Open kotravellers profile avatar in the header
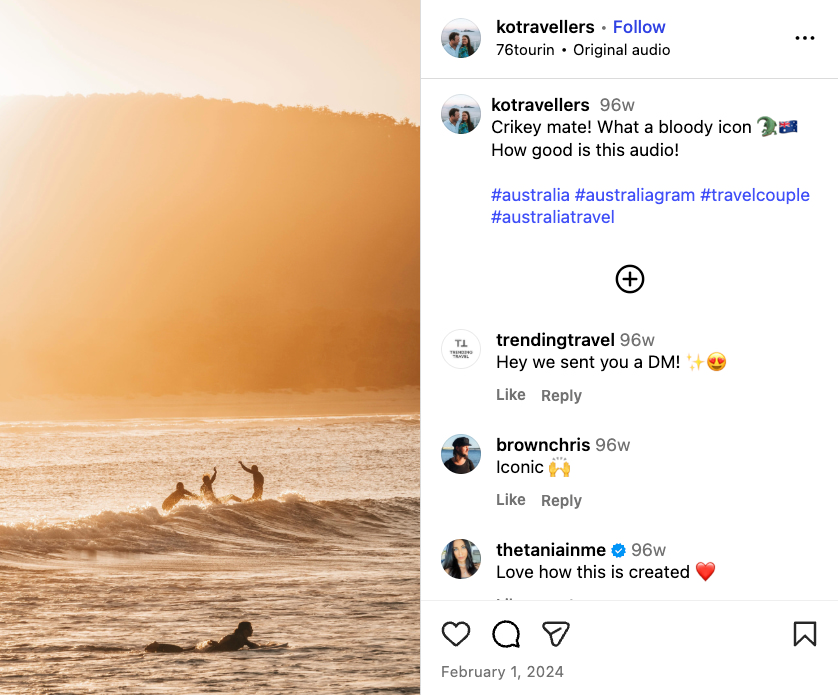Image resolution: width=838 pixels, height=695 pixels. [x=461, y=38]
